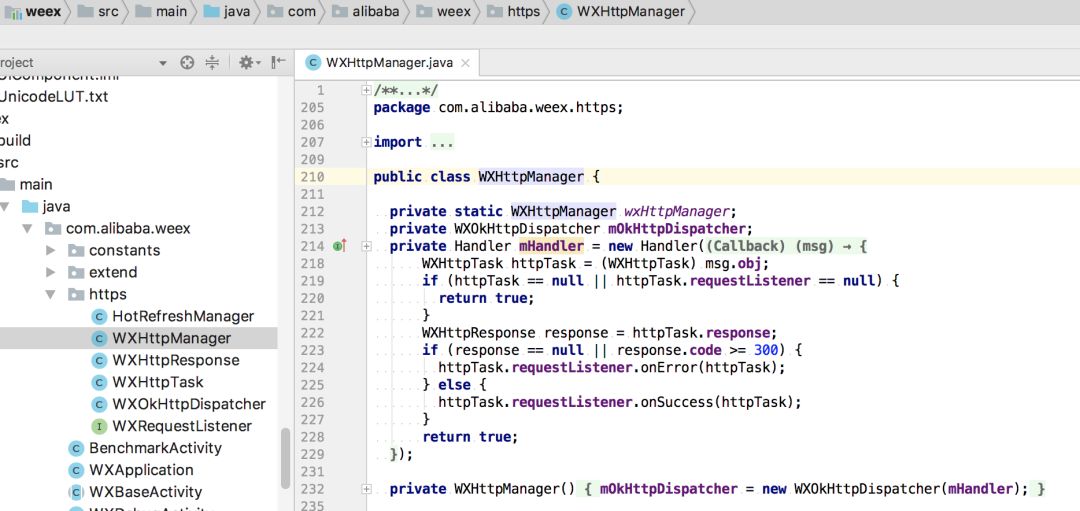Select the build folder in tree
This screenshot has width=1080, height=511.
point(15,140)
